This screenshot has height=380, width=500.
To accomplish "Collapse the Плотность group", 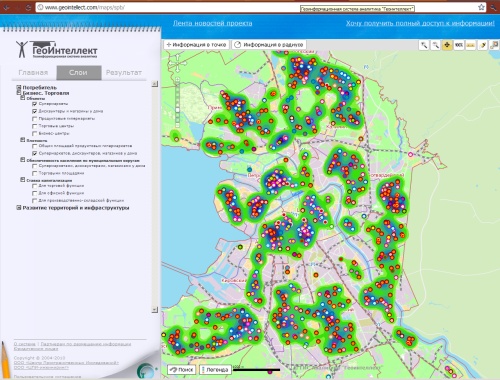I will [23, 140].
